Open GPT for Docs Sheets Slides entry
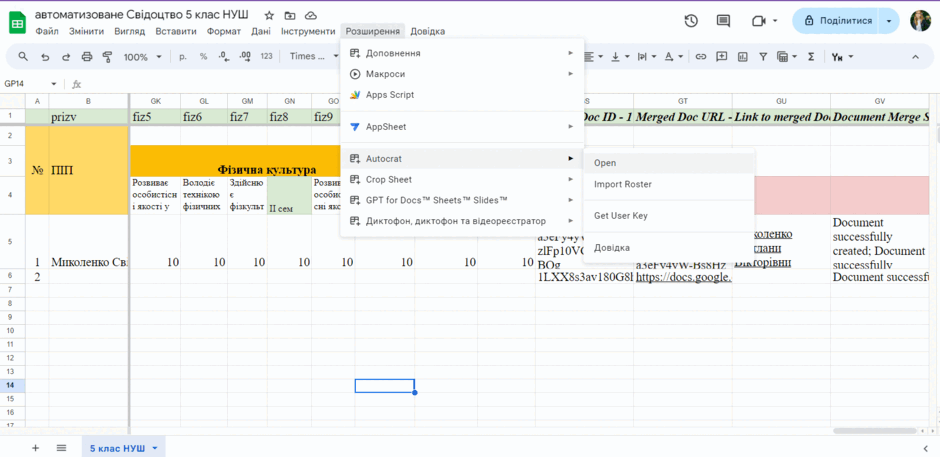 click(x=462, y=200)
